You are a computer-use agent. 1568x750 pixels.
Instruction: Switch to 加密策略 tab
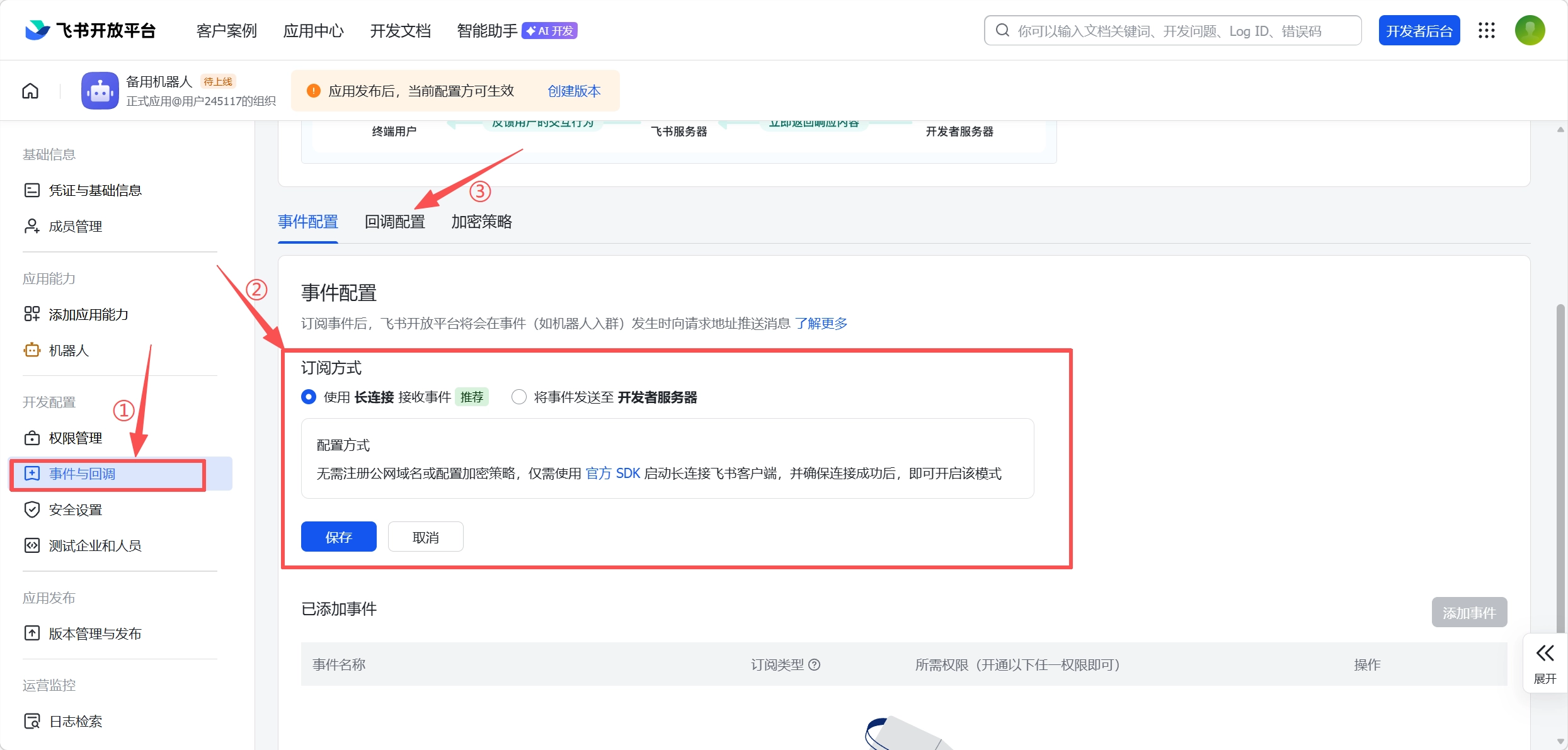(481, 222)
